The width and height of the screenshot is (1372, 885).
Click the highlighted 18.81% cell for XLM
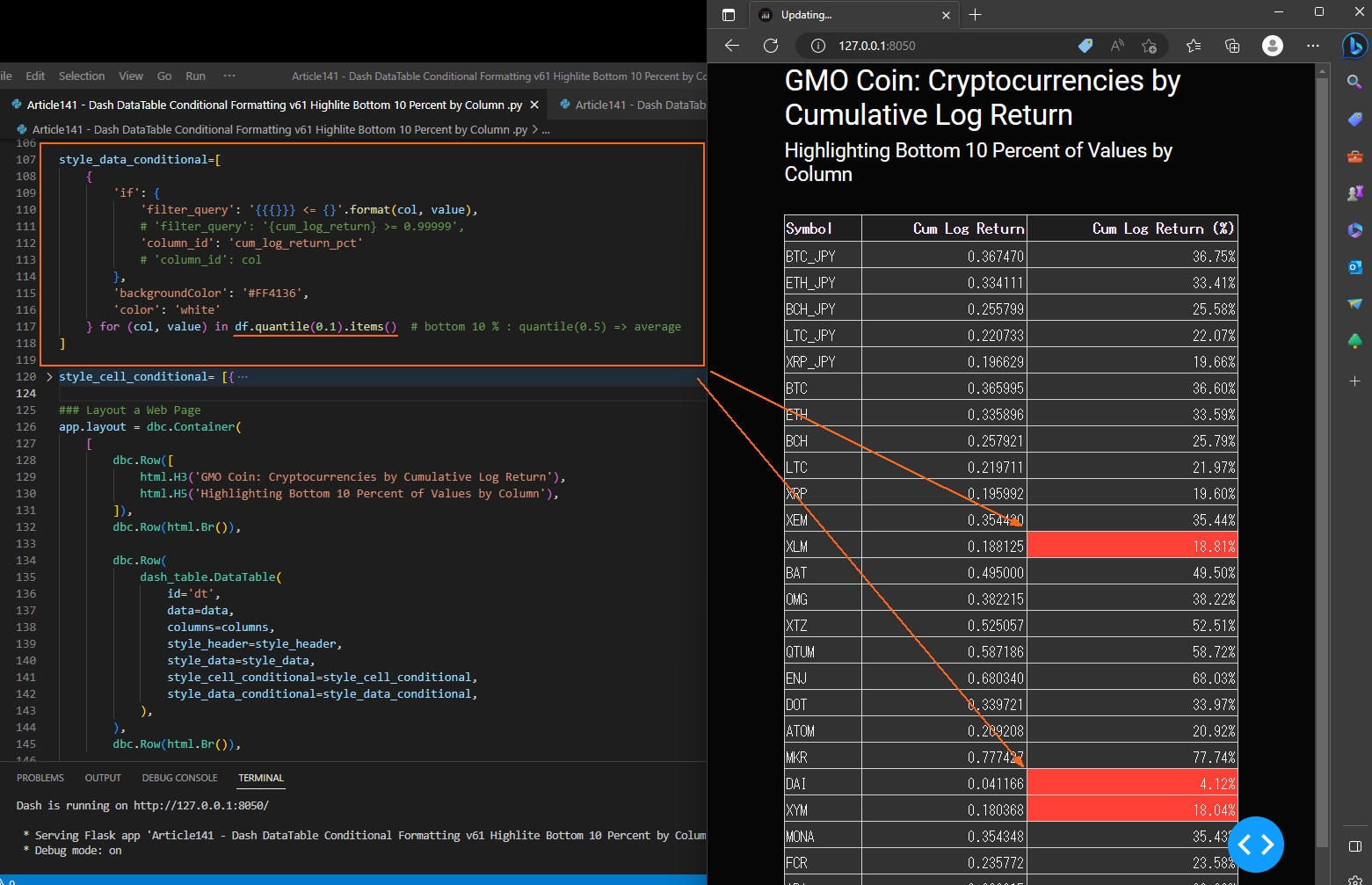click(x=1132, y=546)
